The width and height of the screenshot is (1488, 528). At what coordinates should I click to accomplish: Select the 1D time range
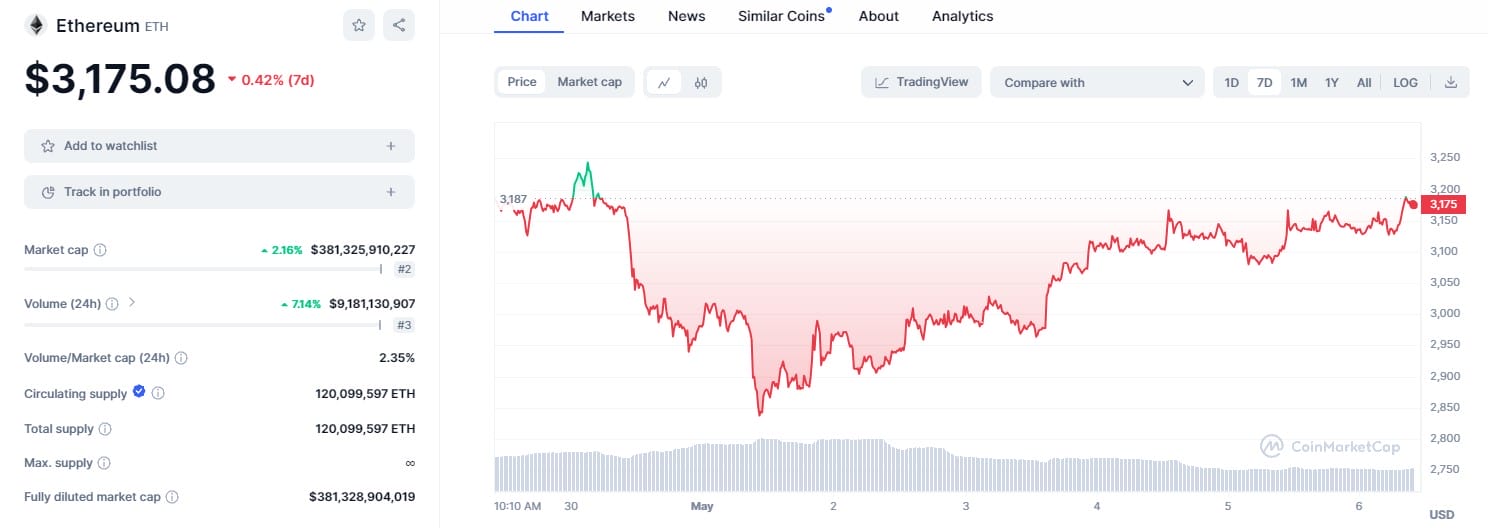pos(1232,82)
